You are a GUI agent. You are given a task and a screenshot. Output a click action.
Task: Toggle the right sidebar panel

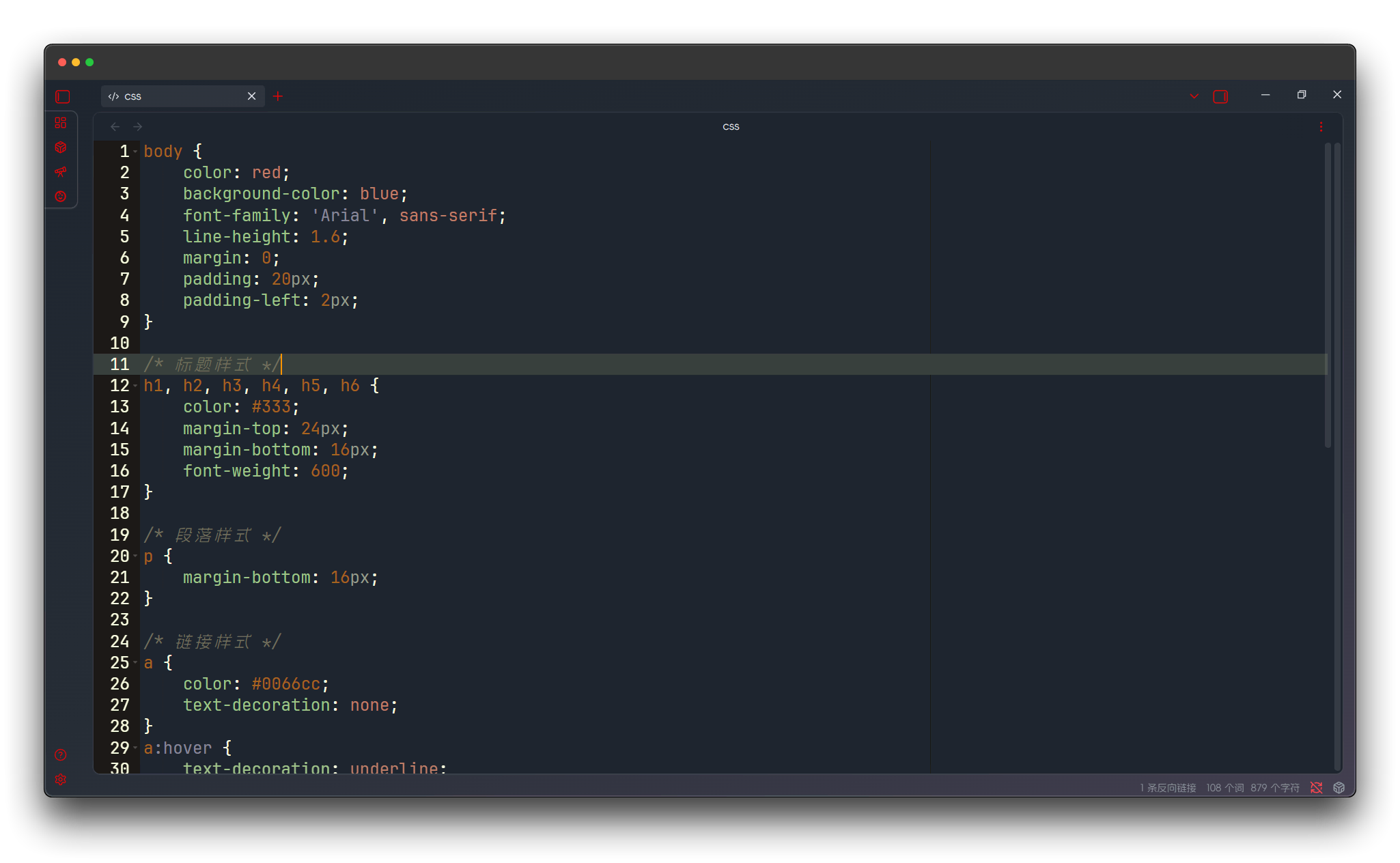(1221, 96)
